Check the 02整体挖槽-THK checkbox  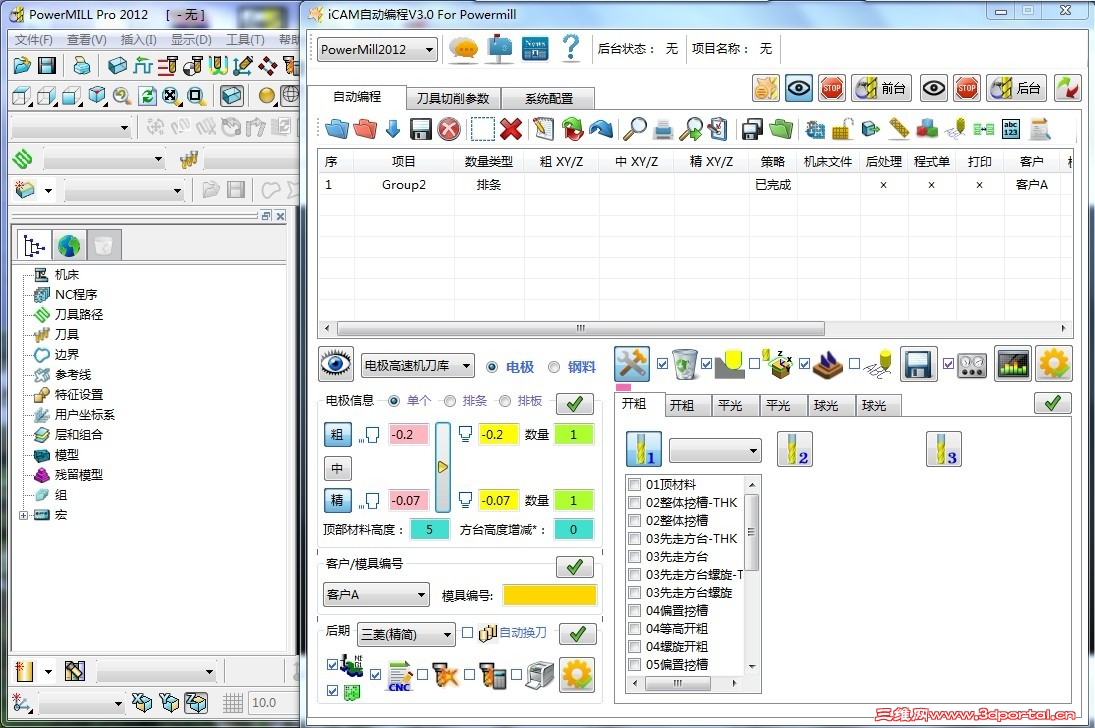(x=635, y=502)
